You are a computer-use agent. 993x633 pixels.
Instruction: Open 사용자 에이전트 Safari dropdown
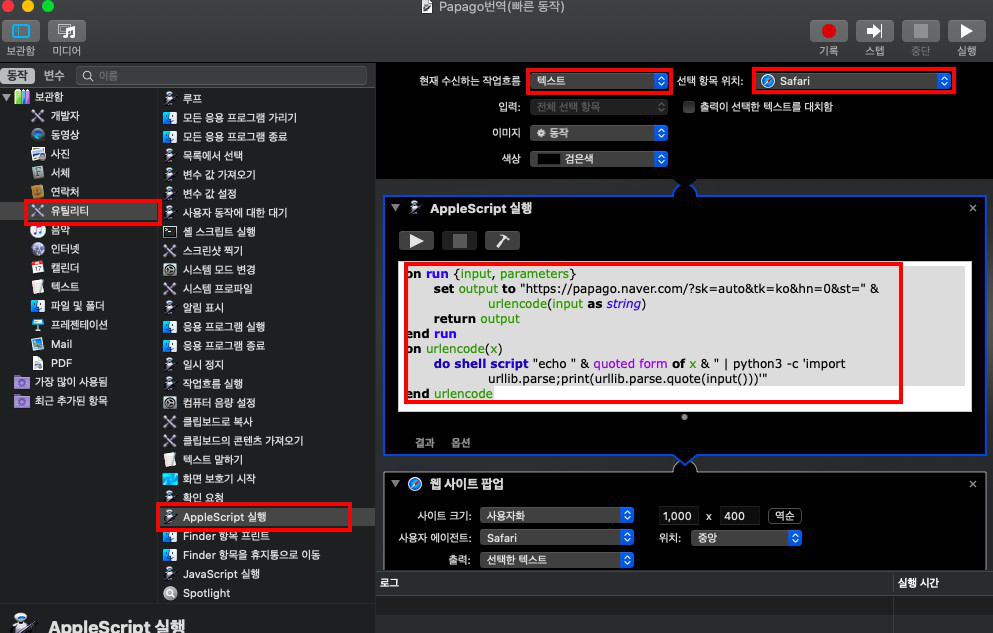557,537
